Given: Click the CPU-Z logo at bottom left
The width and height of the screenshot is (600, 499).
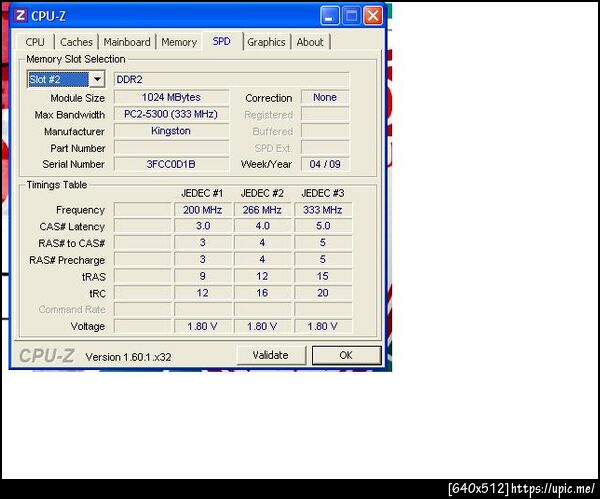Looking at the screenshot, I should click(47, 356).
